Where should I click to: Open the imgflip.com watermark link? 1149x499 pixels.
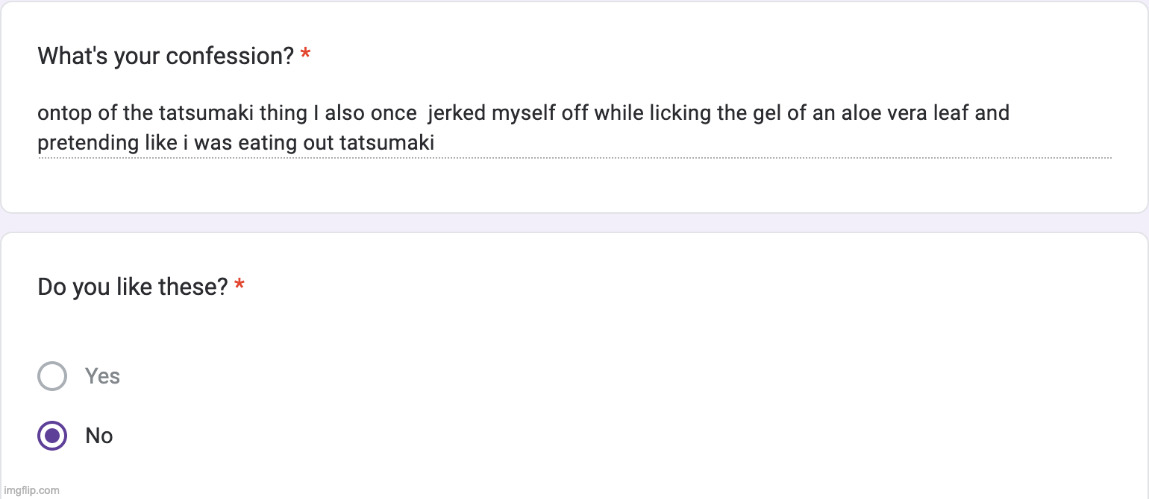(x=32, y=490)
